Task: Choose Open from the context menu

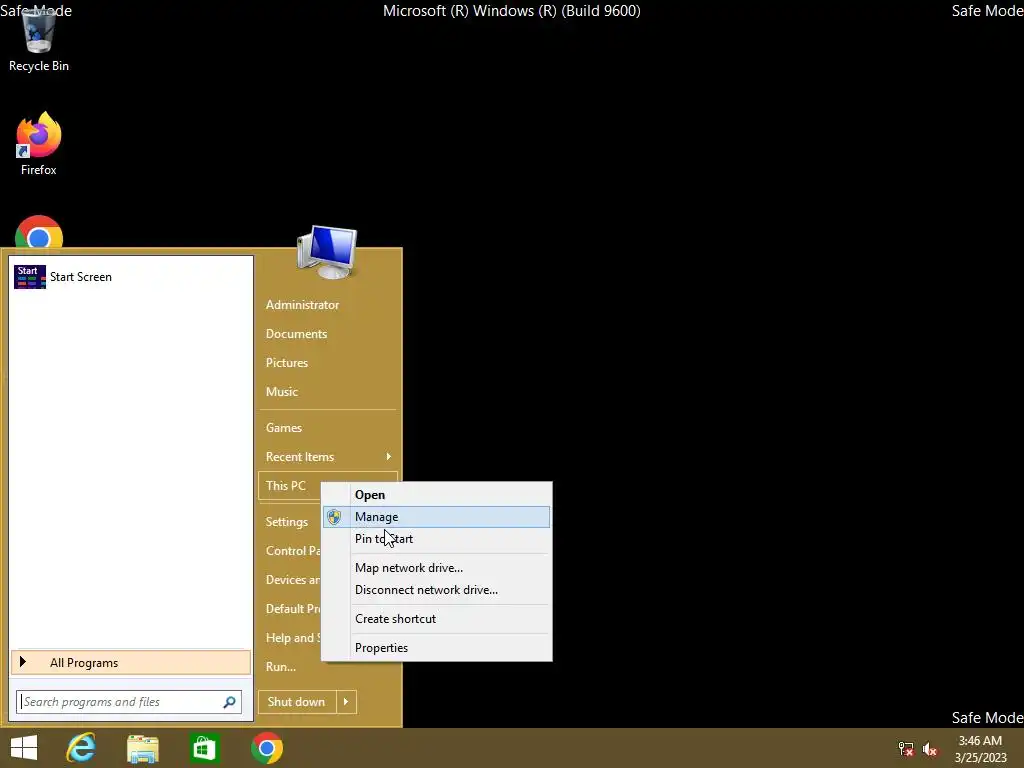Action: tap(437, 495)
